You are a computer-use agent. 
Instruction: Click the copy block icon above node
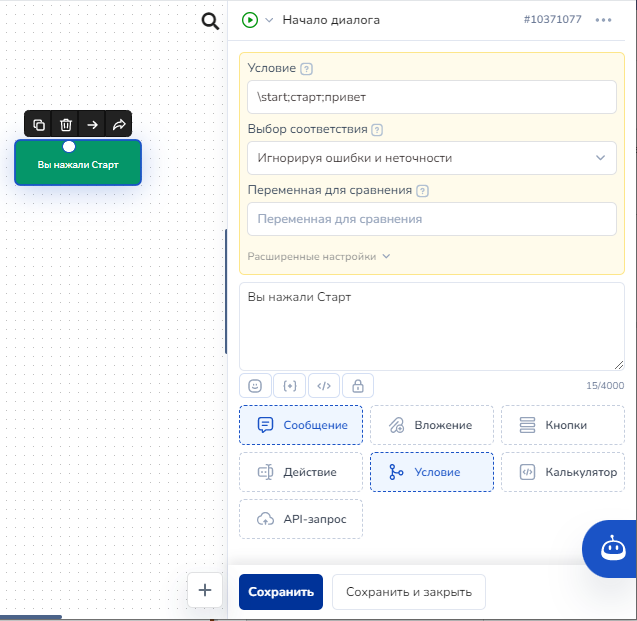pos(39,125)
